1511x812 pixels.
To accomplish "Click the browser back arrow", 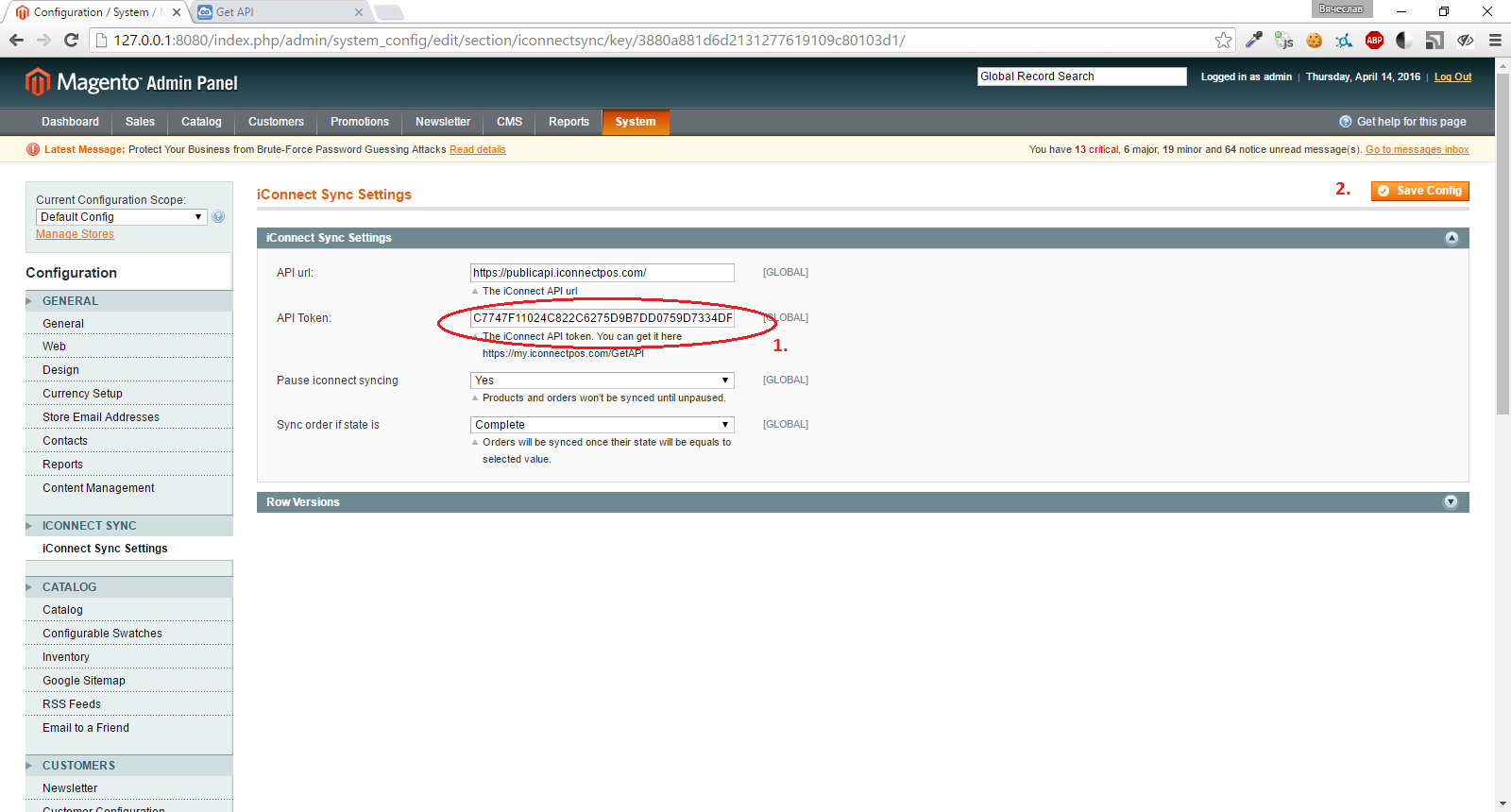I will click(16, 40).
